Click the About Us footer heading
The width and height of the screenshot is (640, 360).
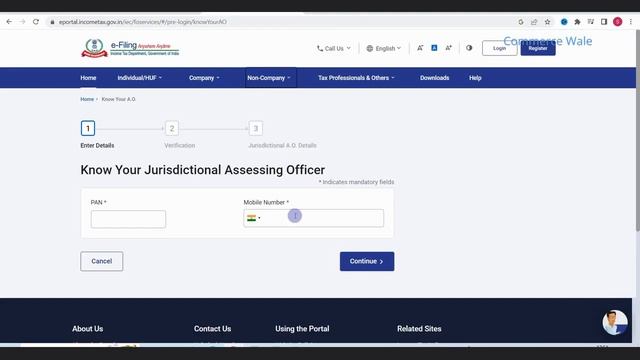[87, 329]
